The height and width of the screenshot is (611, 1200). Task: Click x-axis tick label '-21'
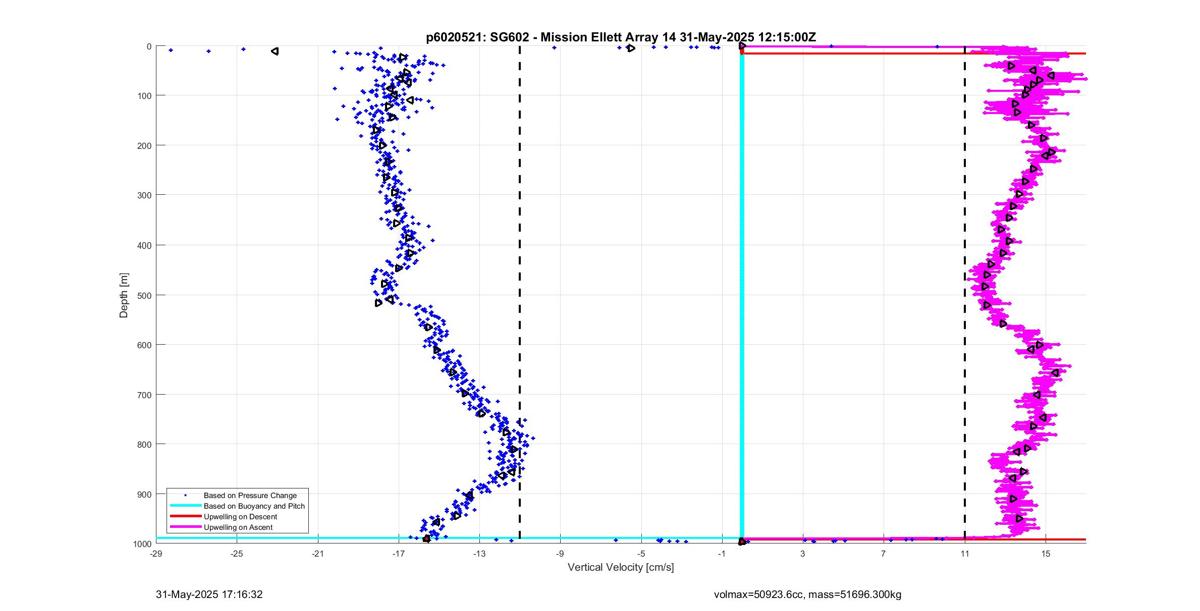pos(318,552)
